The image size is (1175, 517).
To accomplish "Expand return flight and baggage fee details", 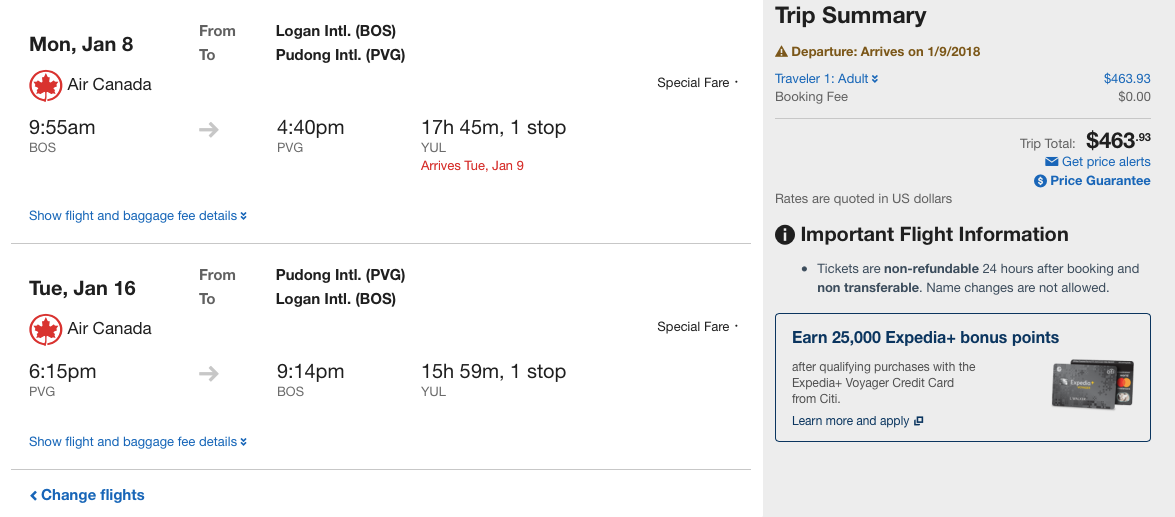I will [x=138, y=441].
